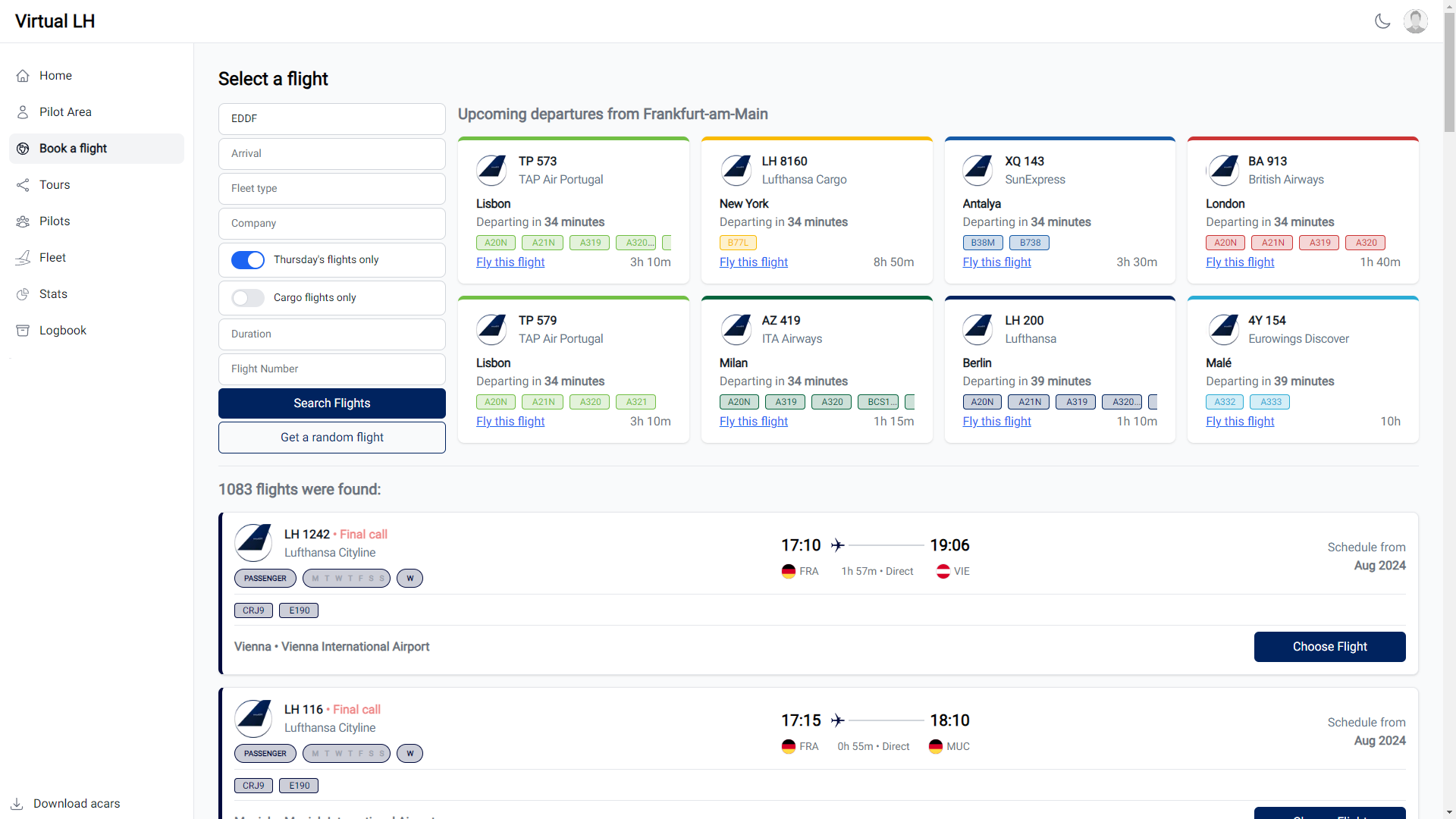Click the Pilots group icon
The width and height of the screenshot is (1456, 819).
23,221
